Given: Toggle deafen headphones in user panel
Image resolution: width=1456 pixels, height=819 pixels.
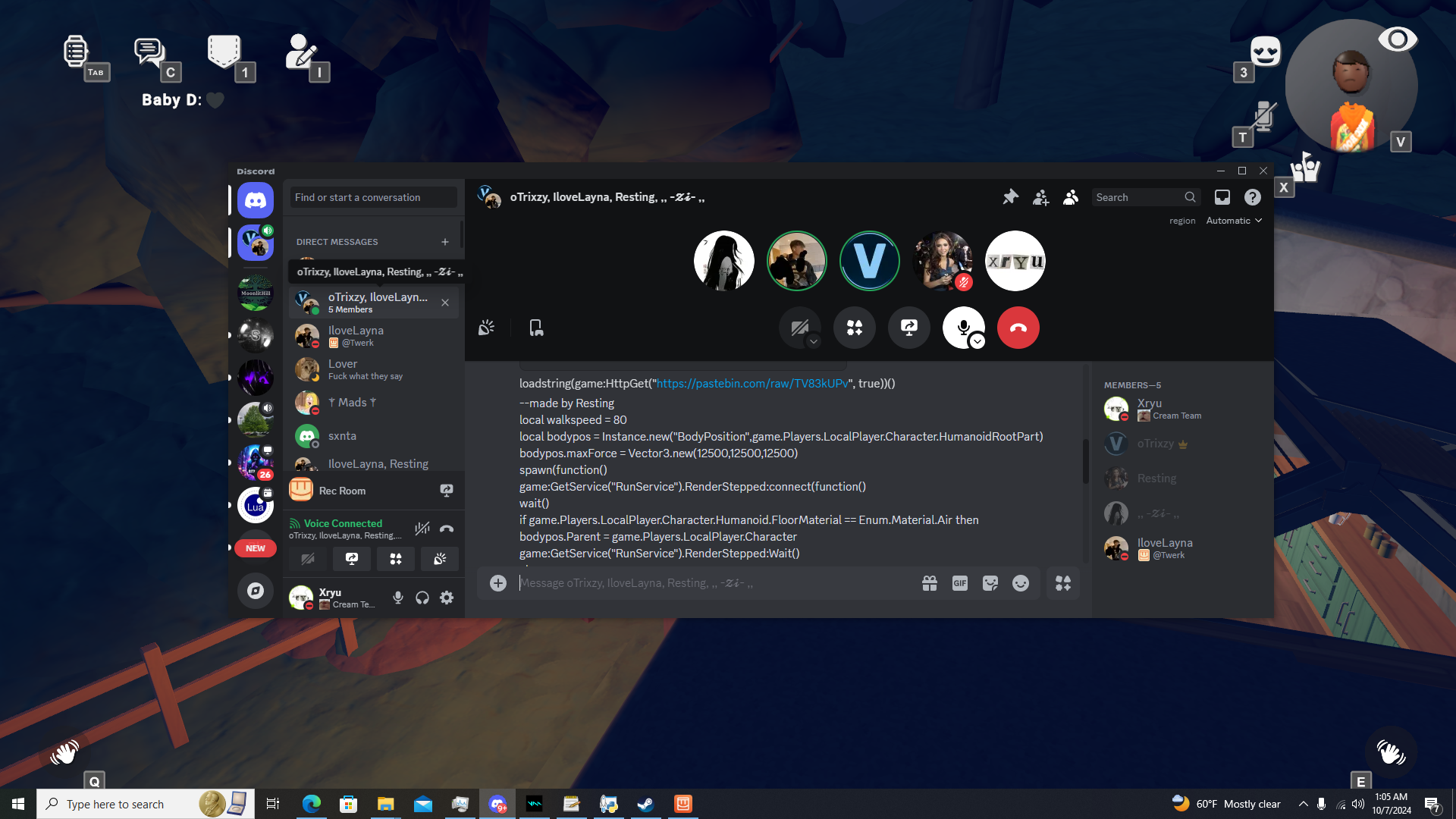Looking at the screenshot, I should 422,598.
